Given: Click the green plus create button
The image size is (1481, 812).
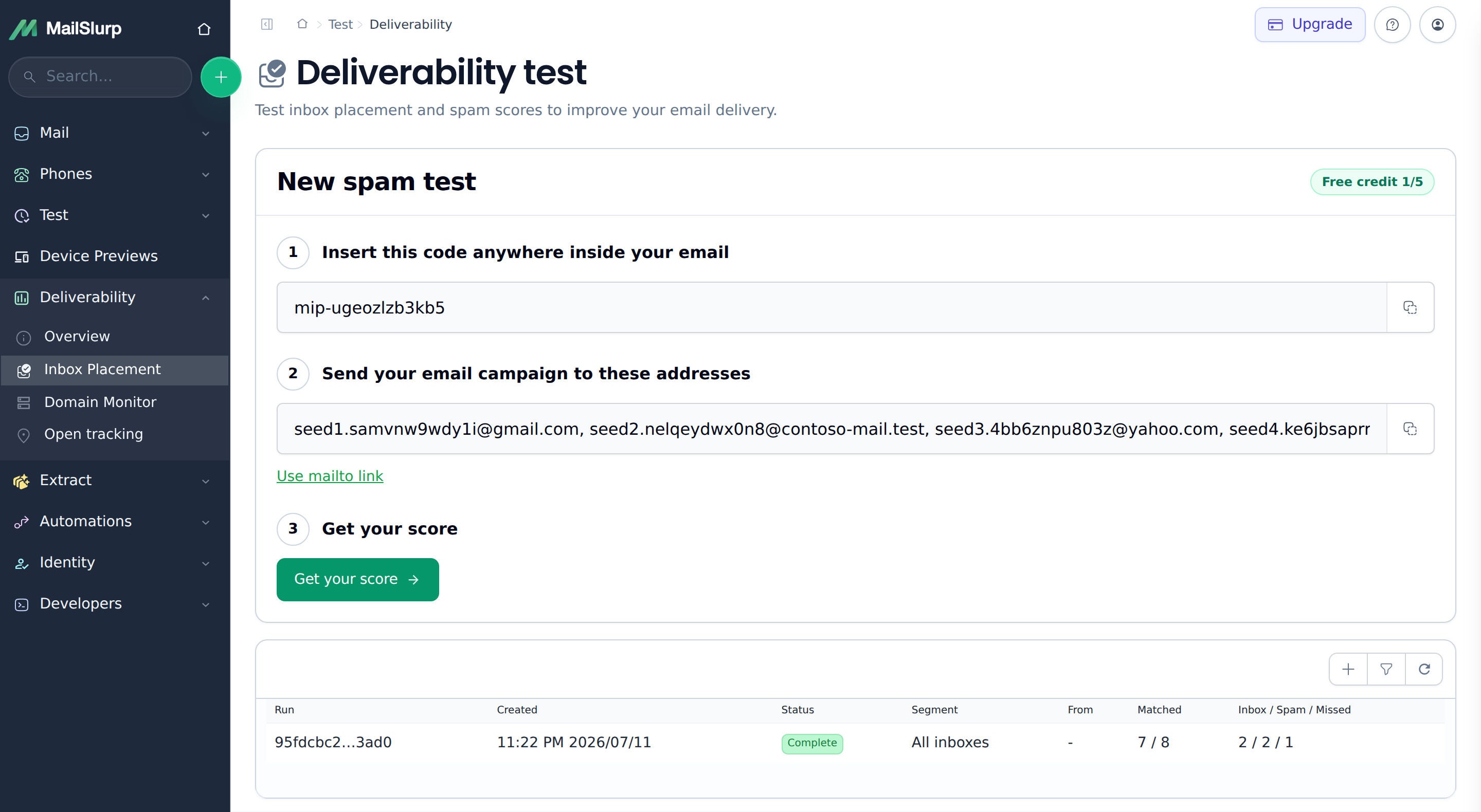Looking at the screenshot, I should [221, 77].
